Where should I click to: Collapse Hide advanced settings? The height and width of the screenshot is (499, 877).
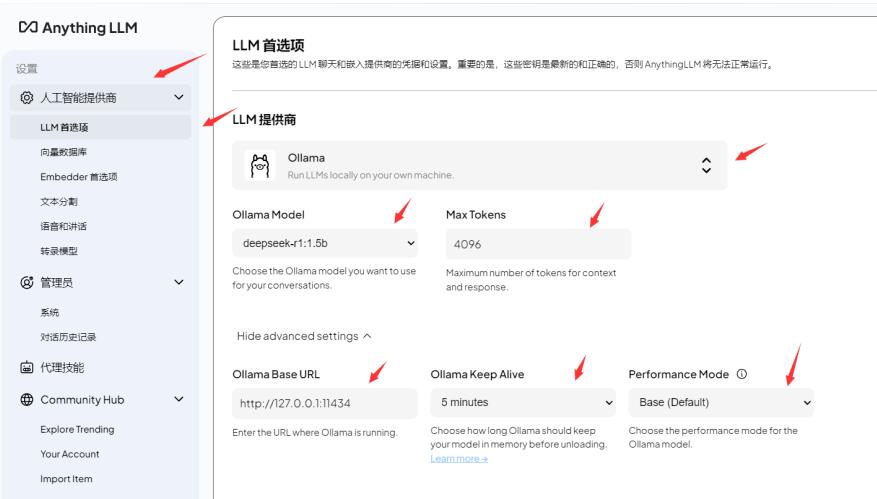[x=304, y=336]
